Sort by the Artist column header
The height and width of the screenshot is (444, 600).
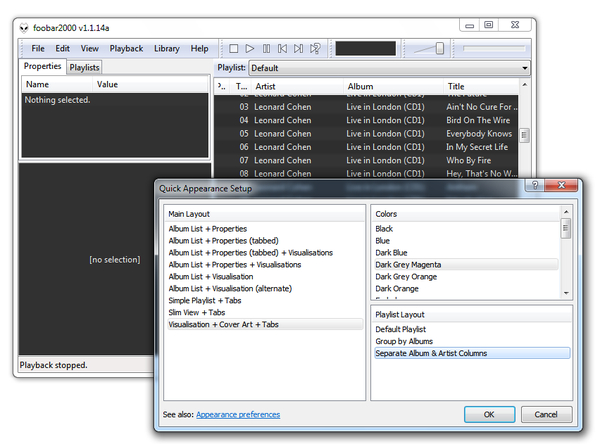click(297, 86)
